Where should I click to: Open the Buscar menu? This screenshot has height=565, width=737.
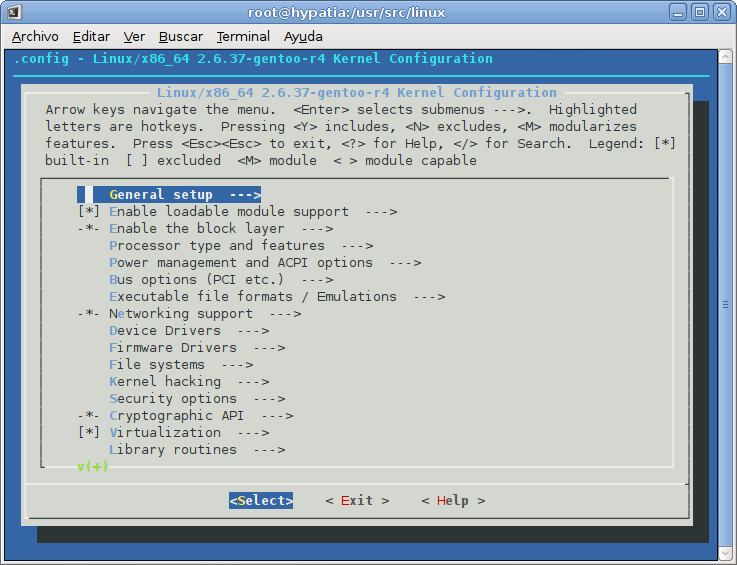(180, 37)
